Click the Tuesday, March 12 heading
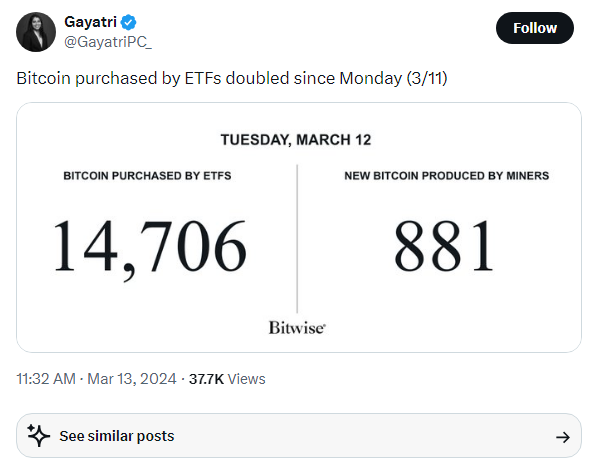This screenshot has width=598, height=466. (x=296, y=140)
